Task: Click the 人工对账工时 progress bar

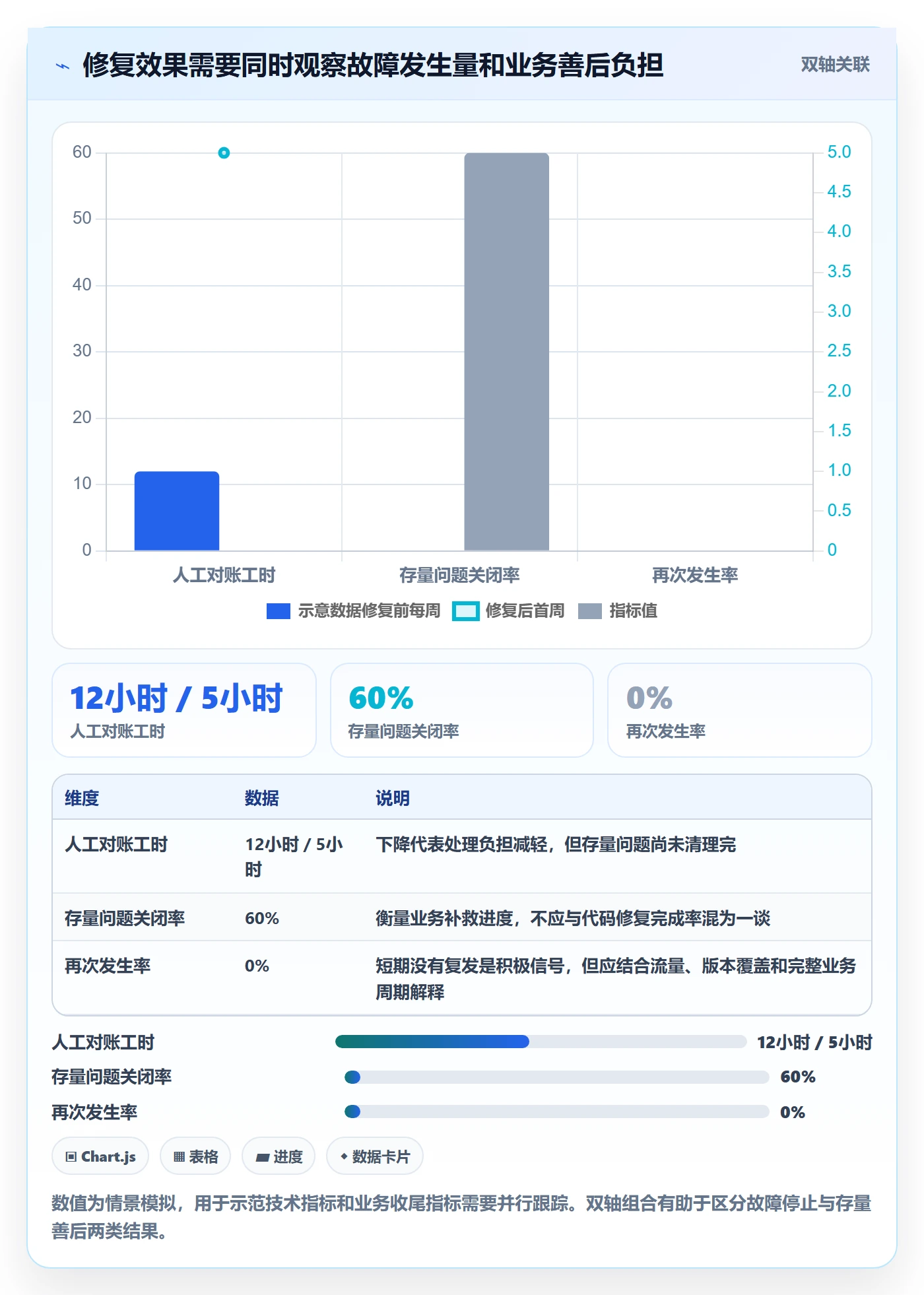Action: pos(541,1042)
